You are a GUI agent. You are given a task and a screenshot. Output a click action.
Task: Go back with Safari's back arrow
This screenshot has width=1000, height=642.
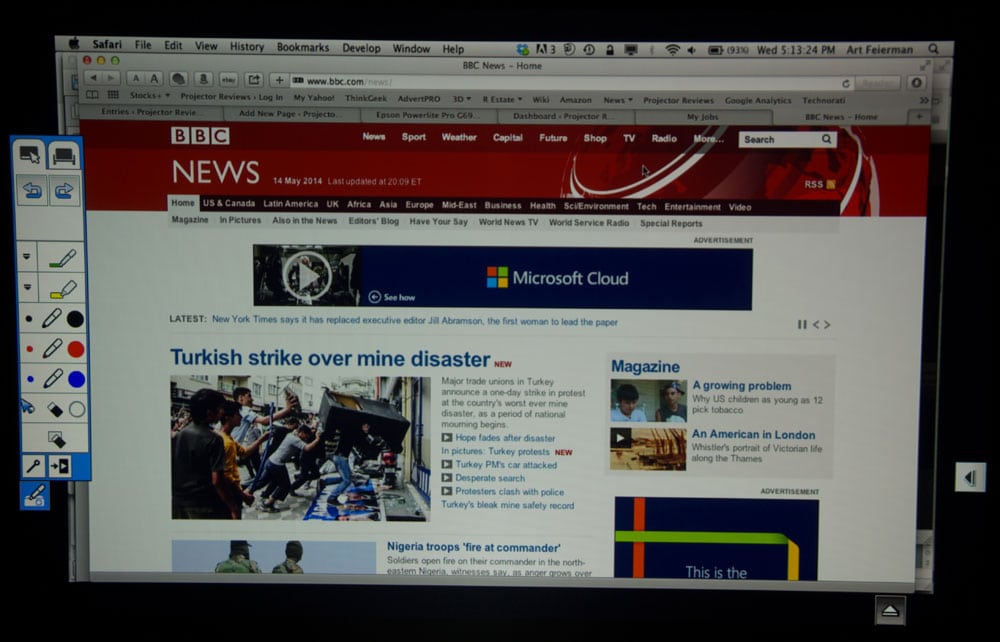pos(94,78)
